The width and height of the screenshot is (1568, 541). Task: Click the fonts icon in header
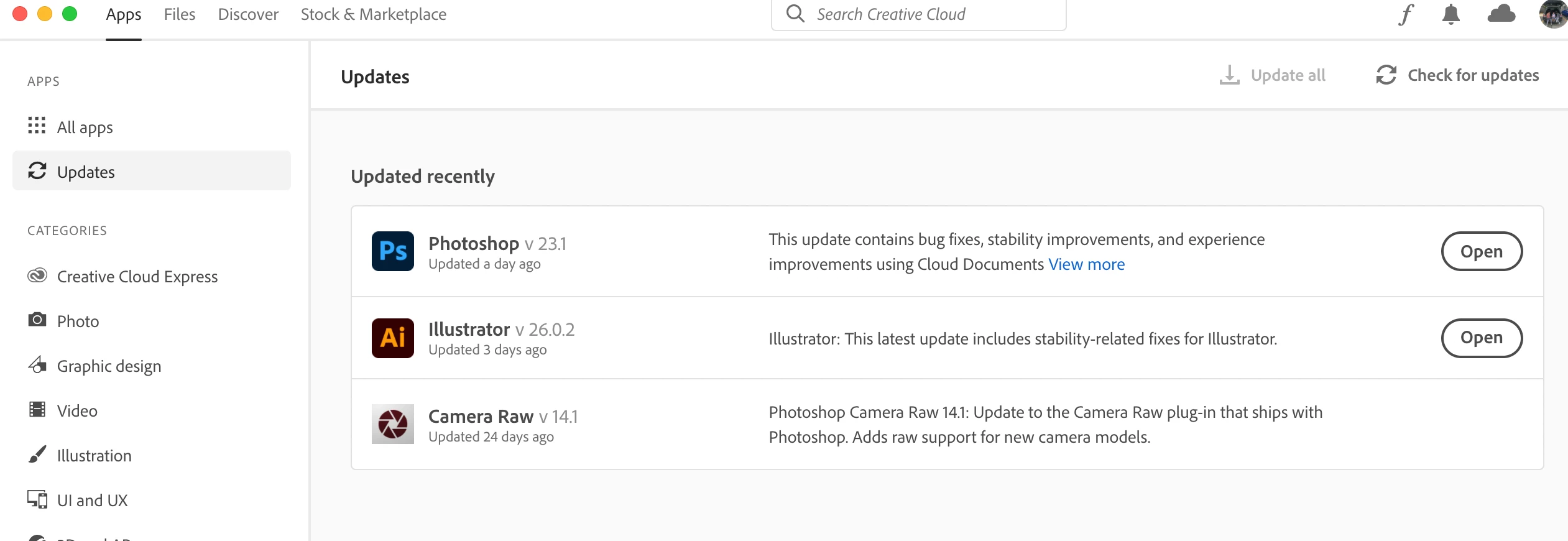click(1406, 14)
